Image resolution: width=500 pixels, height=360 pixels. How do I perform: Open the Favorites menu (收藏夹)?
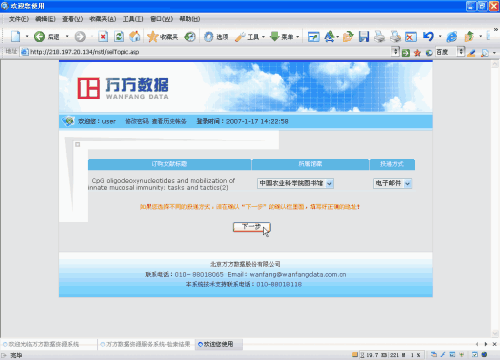click(x=103, y=19)
